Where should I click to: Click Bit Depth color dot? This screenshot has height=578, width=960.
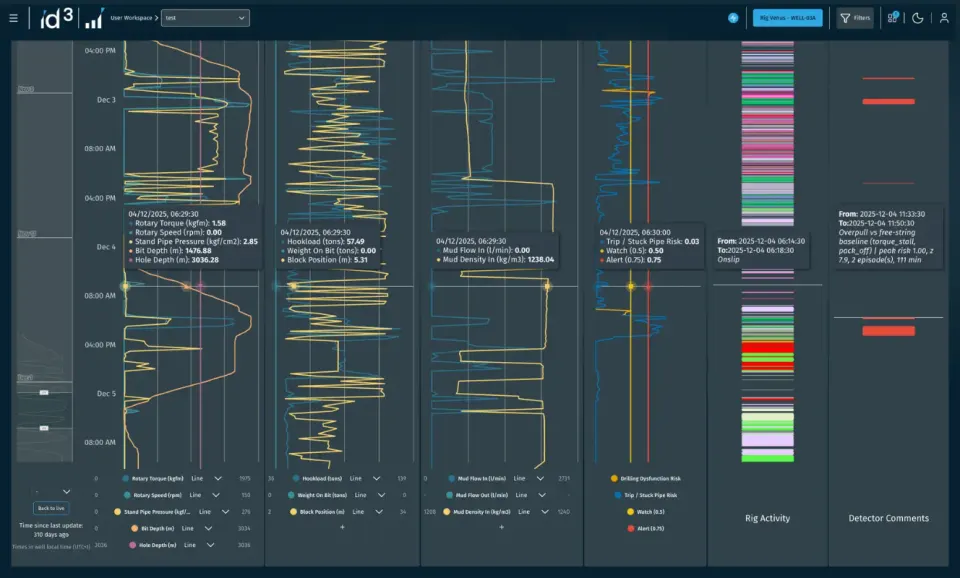tap(135, 528)
